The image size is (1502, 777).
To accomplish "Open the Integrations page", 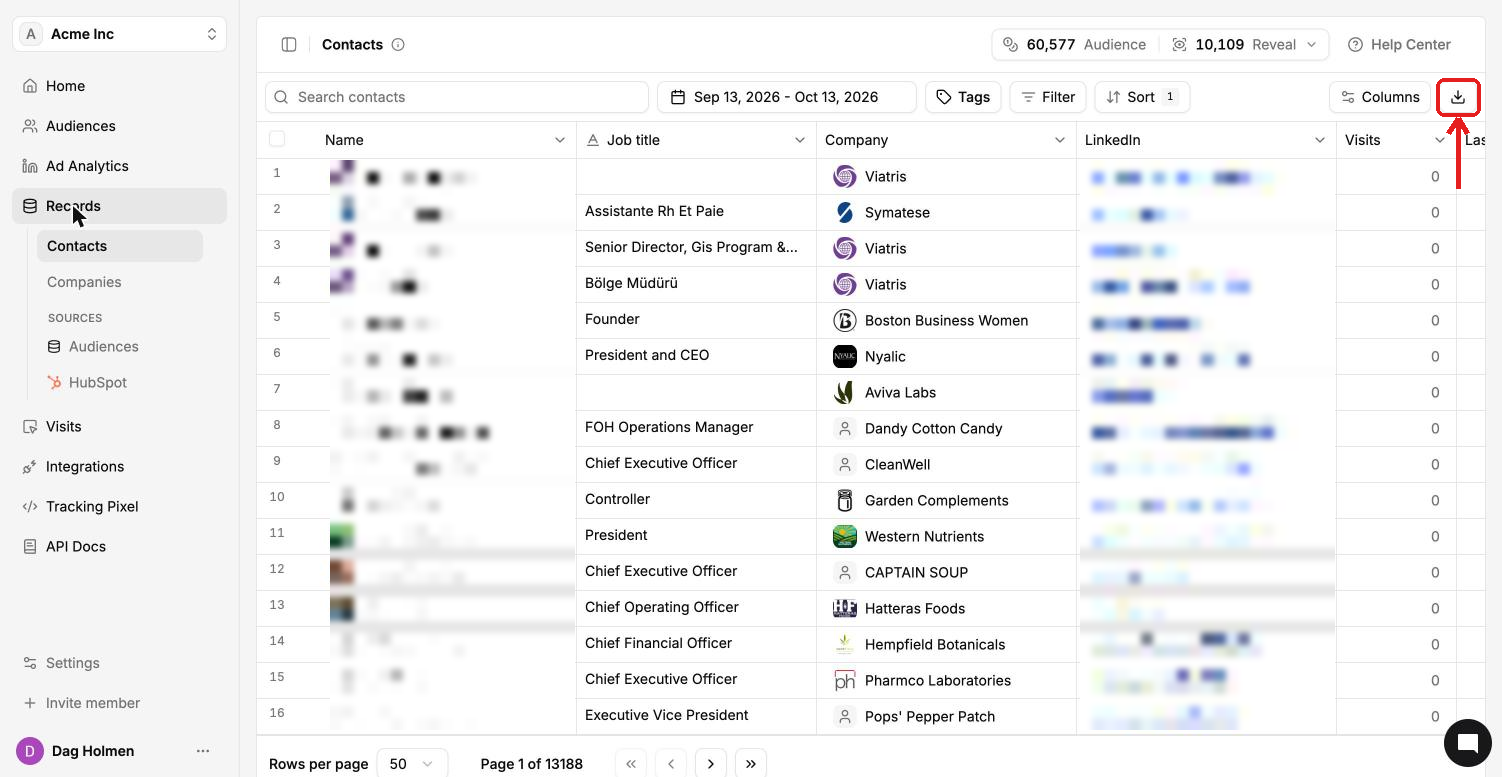I will (x=120, y=466).
